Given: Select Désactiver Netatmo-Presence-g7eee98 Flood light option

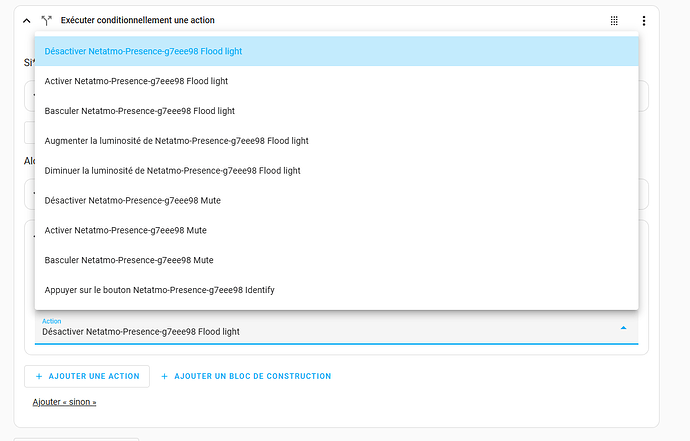Looking at the screenshot, I should [x=337, y=51].
